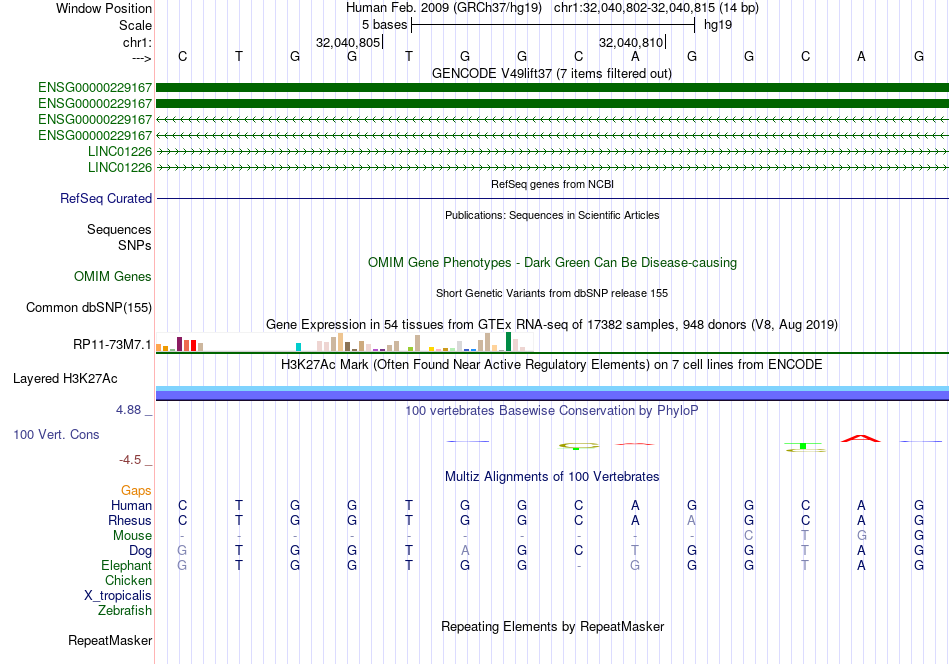Click the RepeatMasker track label
This screenshot has width=950, height=664.
click(110, 640)
